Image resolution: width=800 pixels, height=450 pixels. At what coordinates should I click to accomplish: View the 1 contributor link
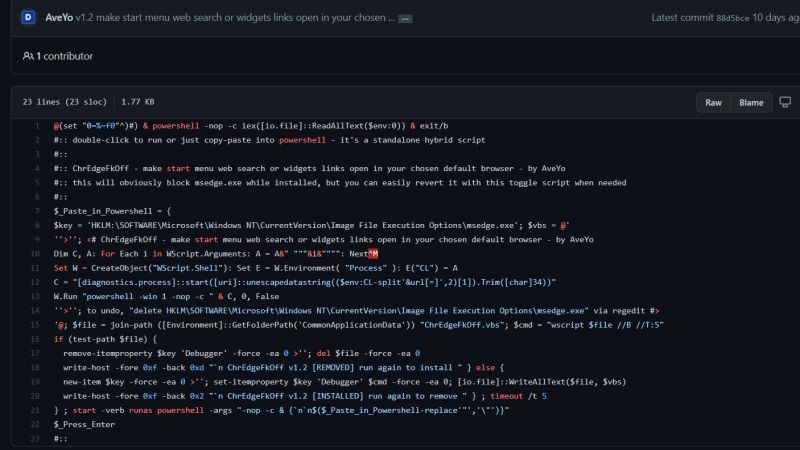tap(64, 56)
